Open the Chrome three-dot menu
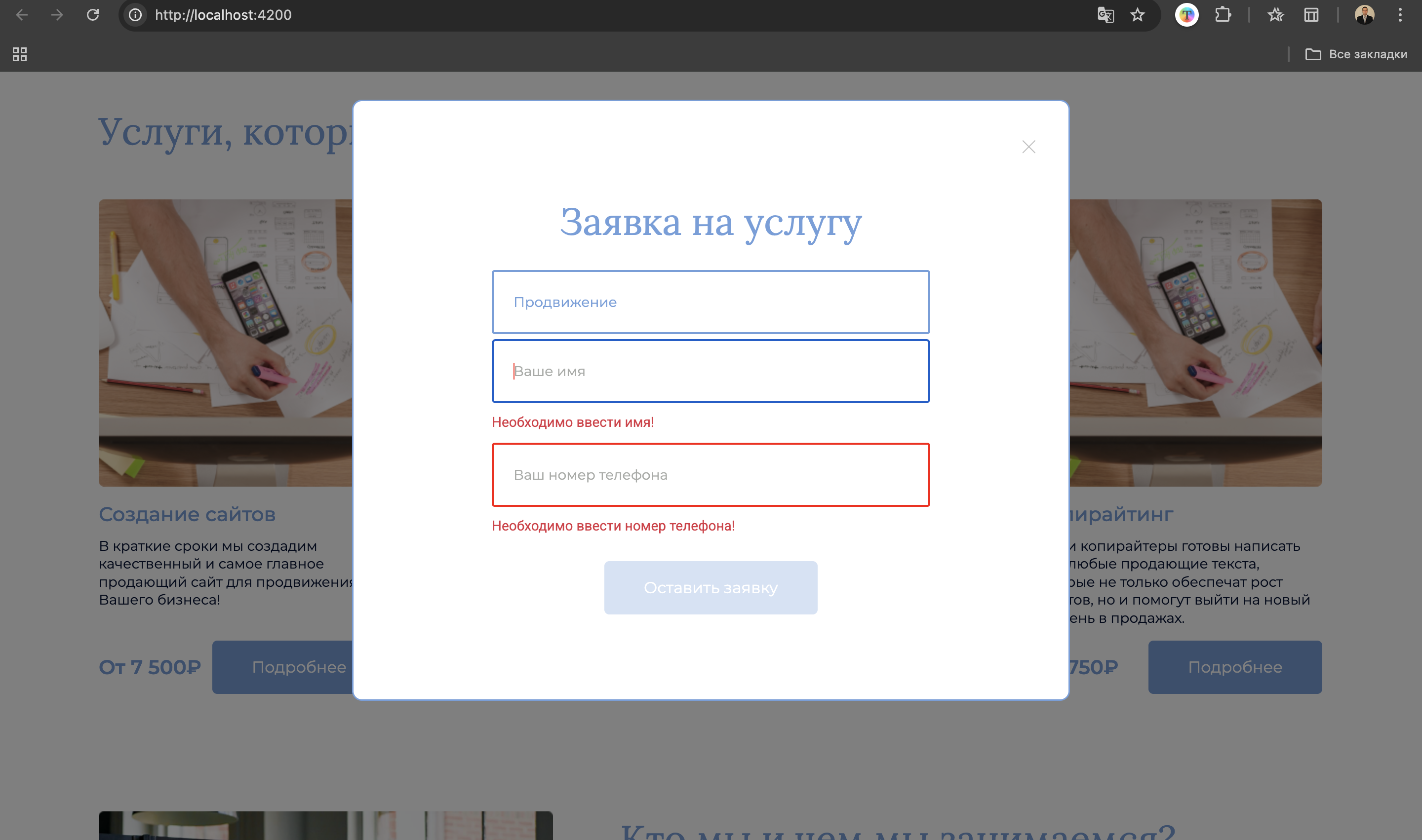Viewport: 1422px width, 840px height. tap(1400, 15)
